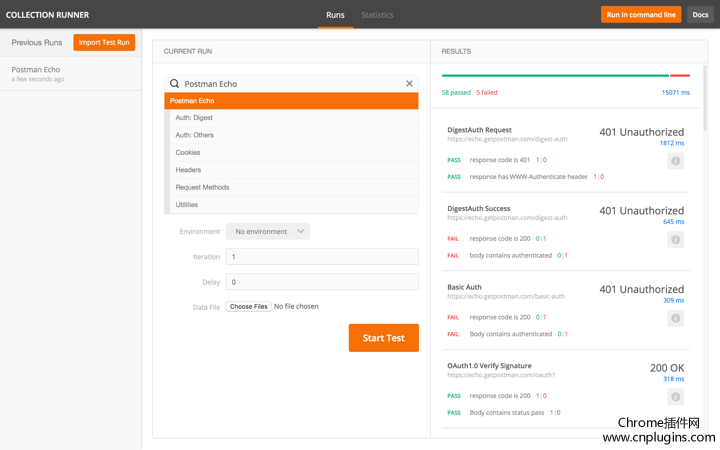The height and width of the screenshot is (450, 720).
Task: Click the DigestAuth Request result title
Action: (479, 130)
